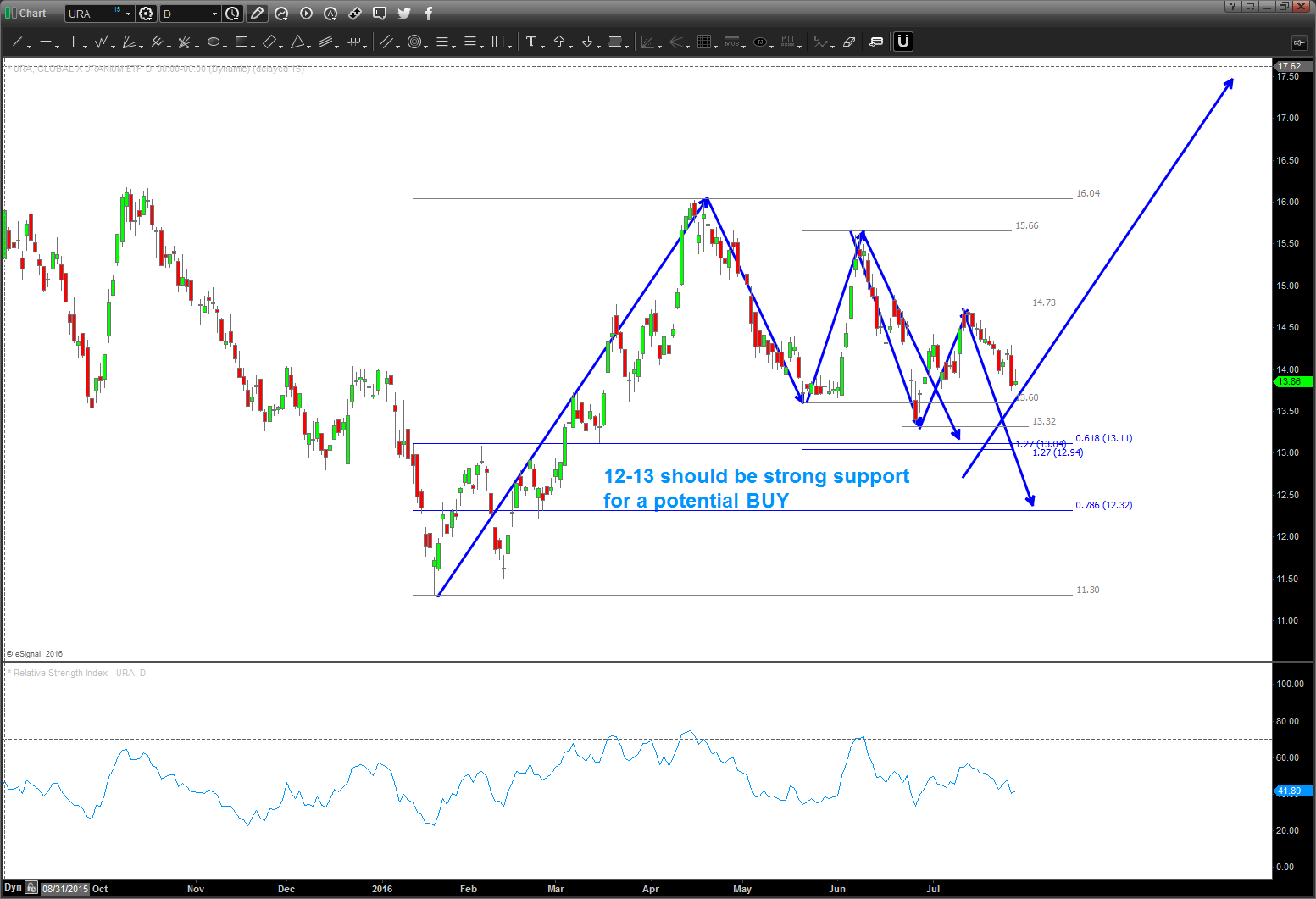Select the Rectangle drawing tool
The height and width of the screenshot is (899, 1316).
coord(242,42)
